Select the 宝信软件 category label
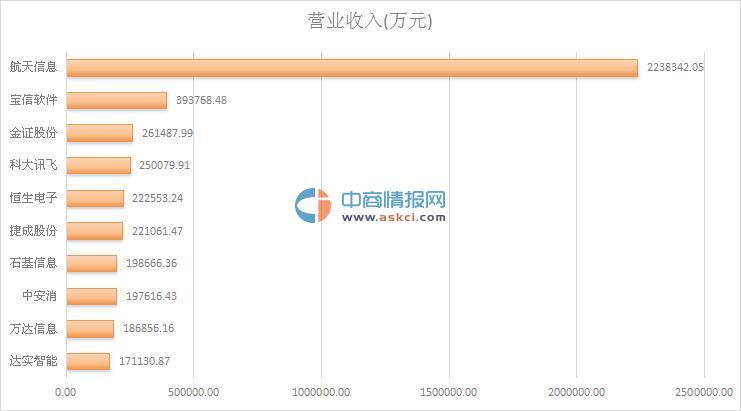 point(33,100)
